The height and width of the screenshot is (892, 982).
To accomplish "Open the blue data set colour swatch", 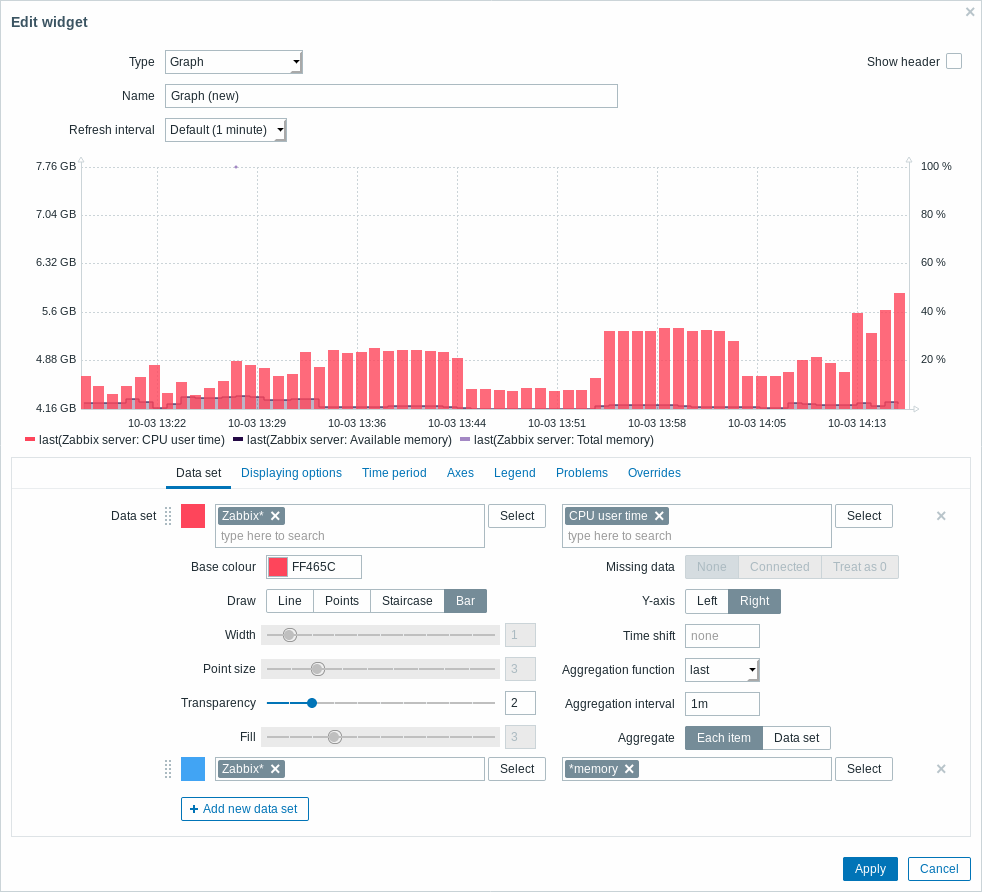I will pyautogui.click(x=193, y=769).
